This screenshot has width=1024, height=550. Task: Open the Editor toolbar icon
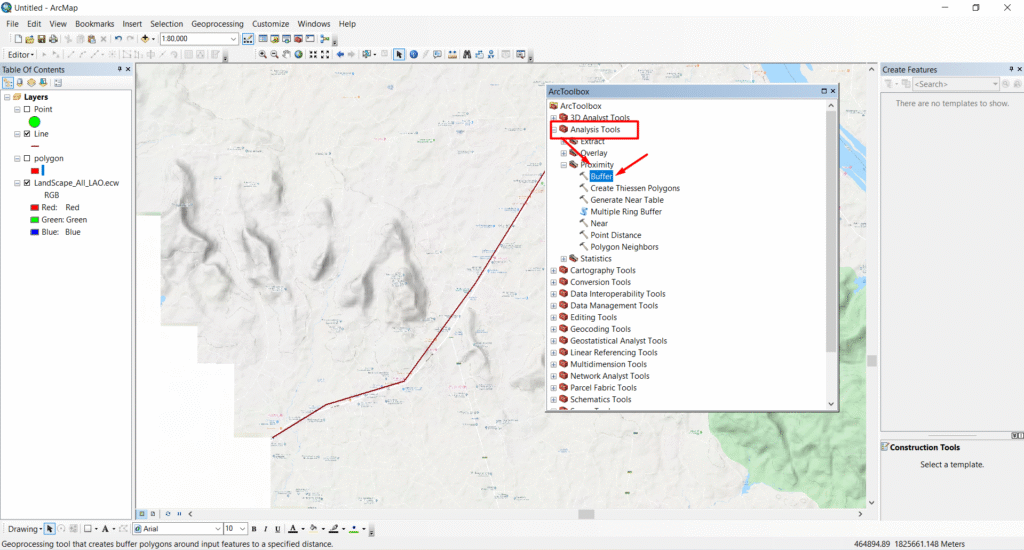tap(248, 39)
